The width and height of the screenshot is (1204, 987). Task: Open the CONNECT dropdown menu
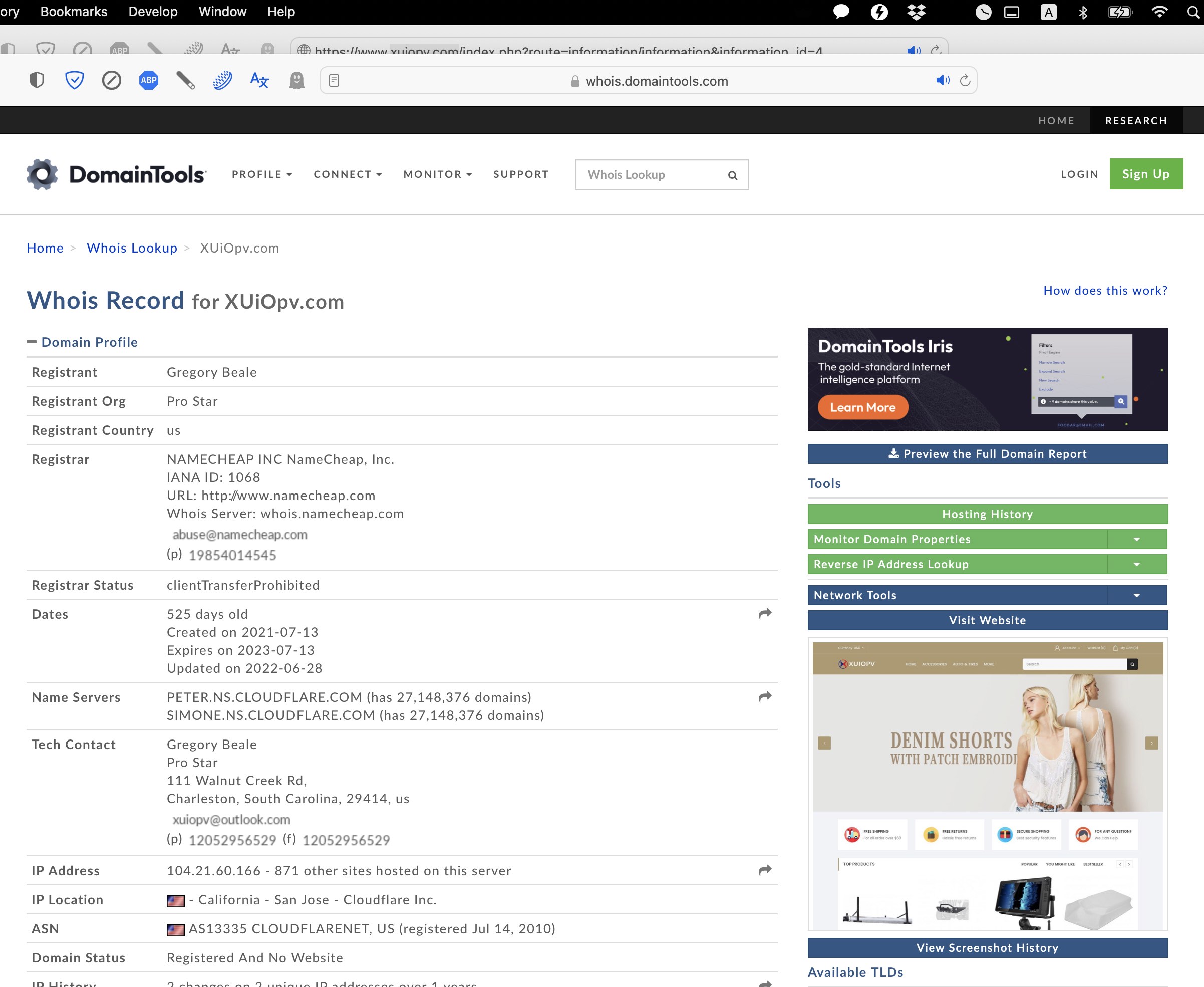coord(348,174)
